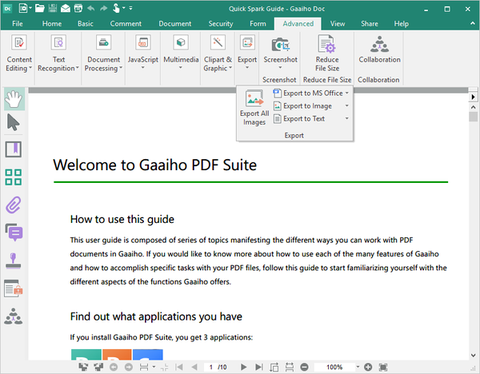
Task: Open the Stamp panel icon
Action: pos(14,261)
